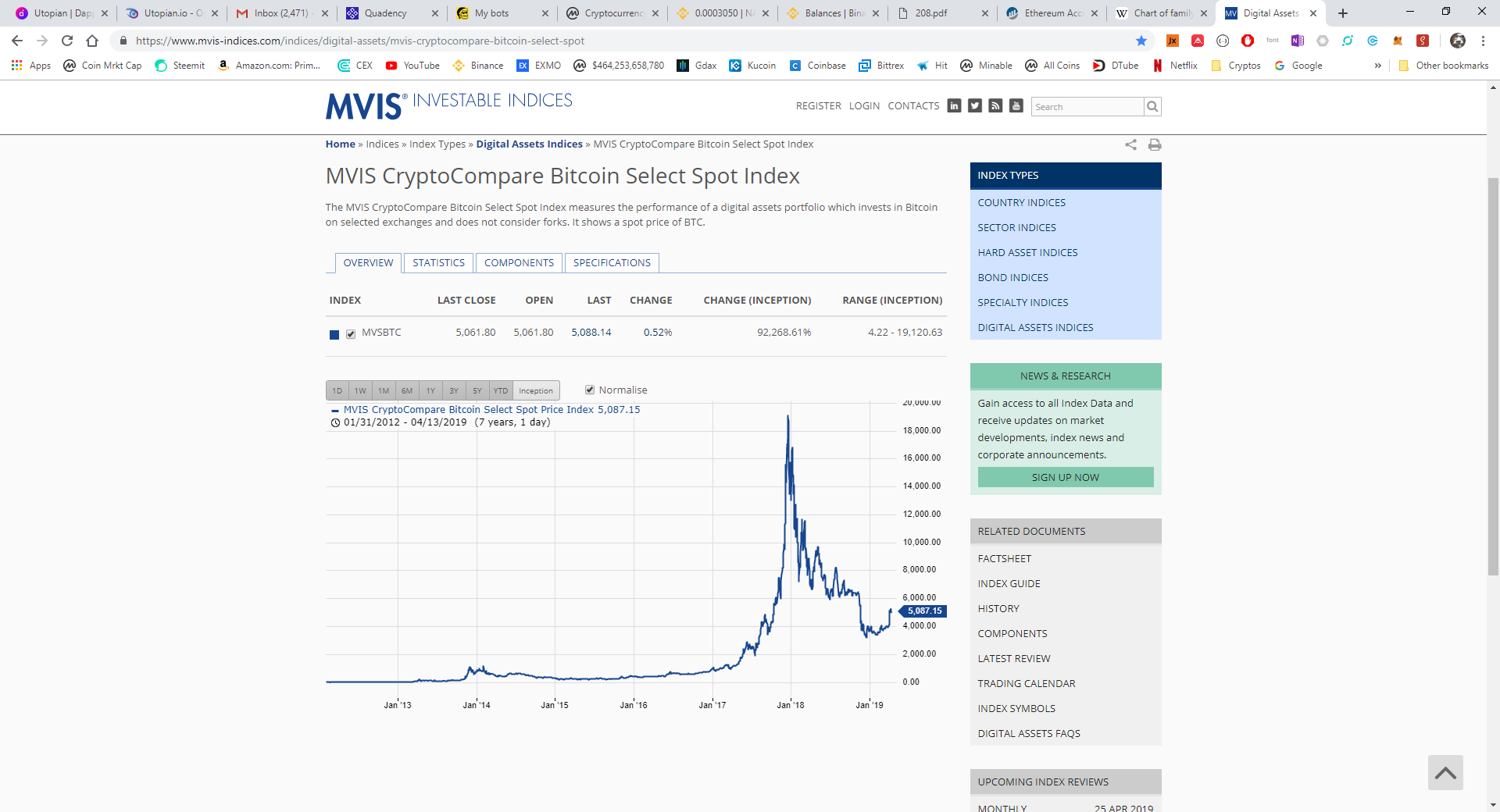Click the LOGIN link
Screen dimensions: 1500x812
[864, 106]
